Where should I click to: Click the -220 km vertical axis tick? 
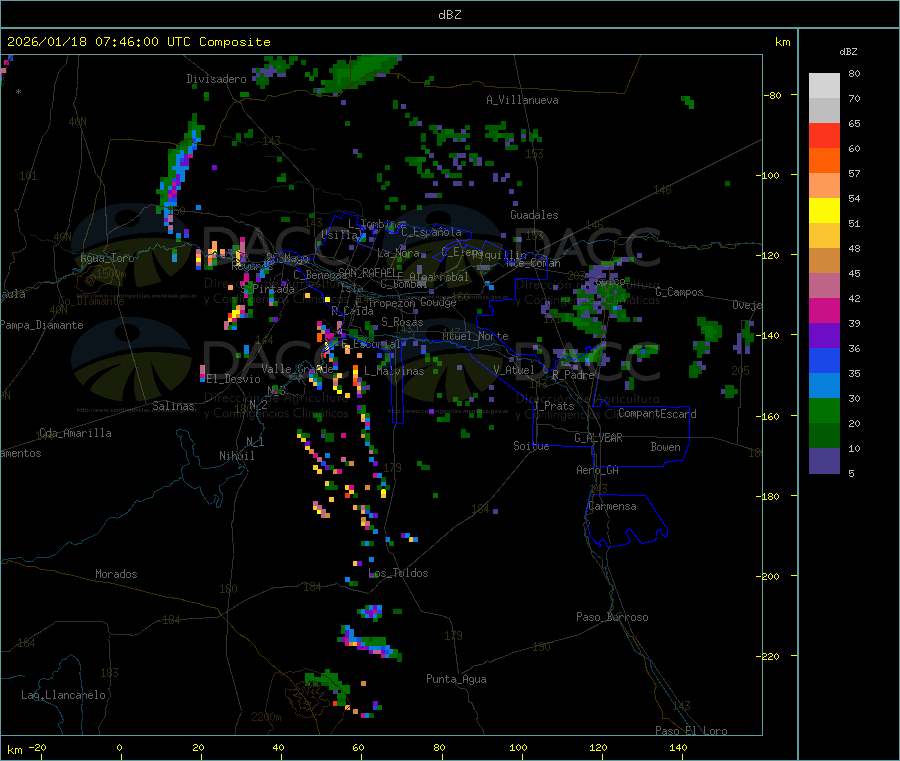(770, 657)
